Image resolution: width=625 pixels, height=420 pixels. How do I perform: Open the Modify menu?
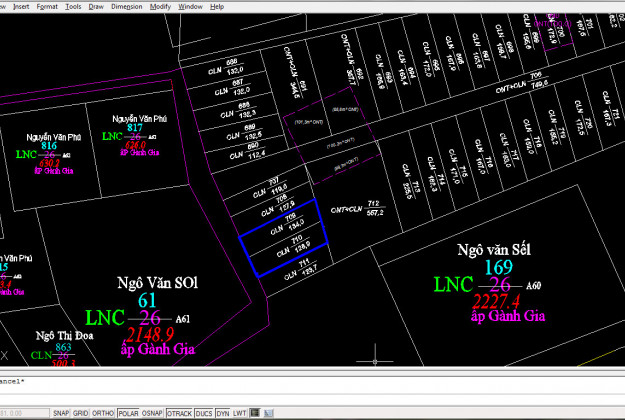point(161,6)
